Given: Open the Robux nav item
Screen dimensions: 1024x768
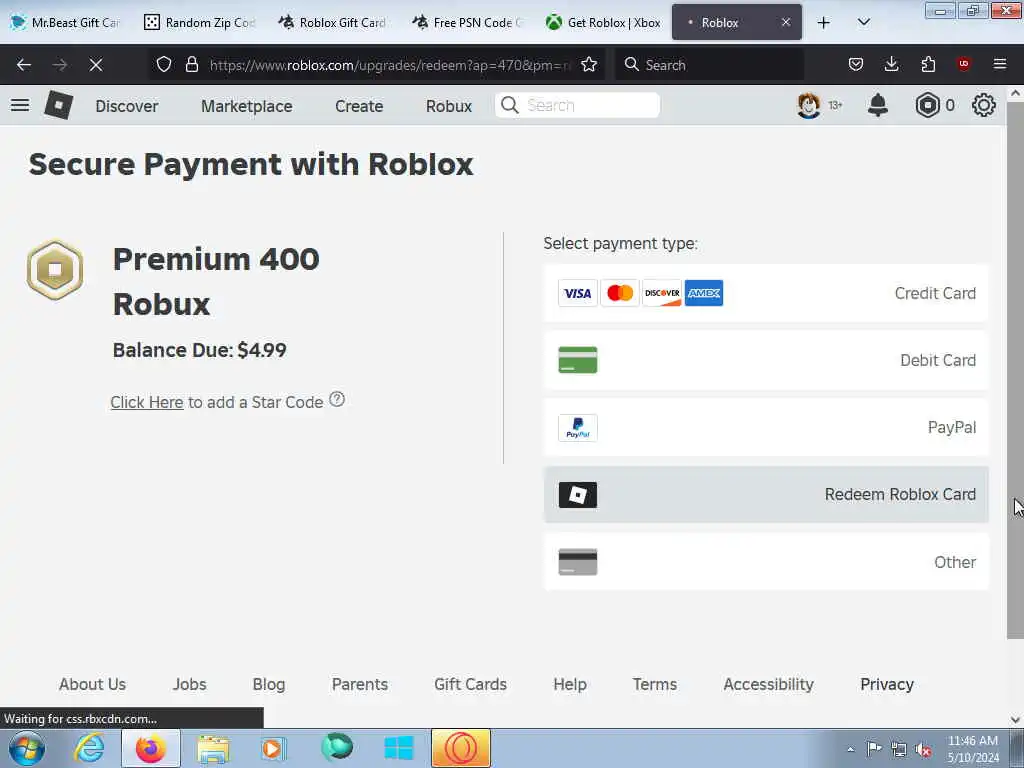Looking at the screenshot, I should (449, 106).
